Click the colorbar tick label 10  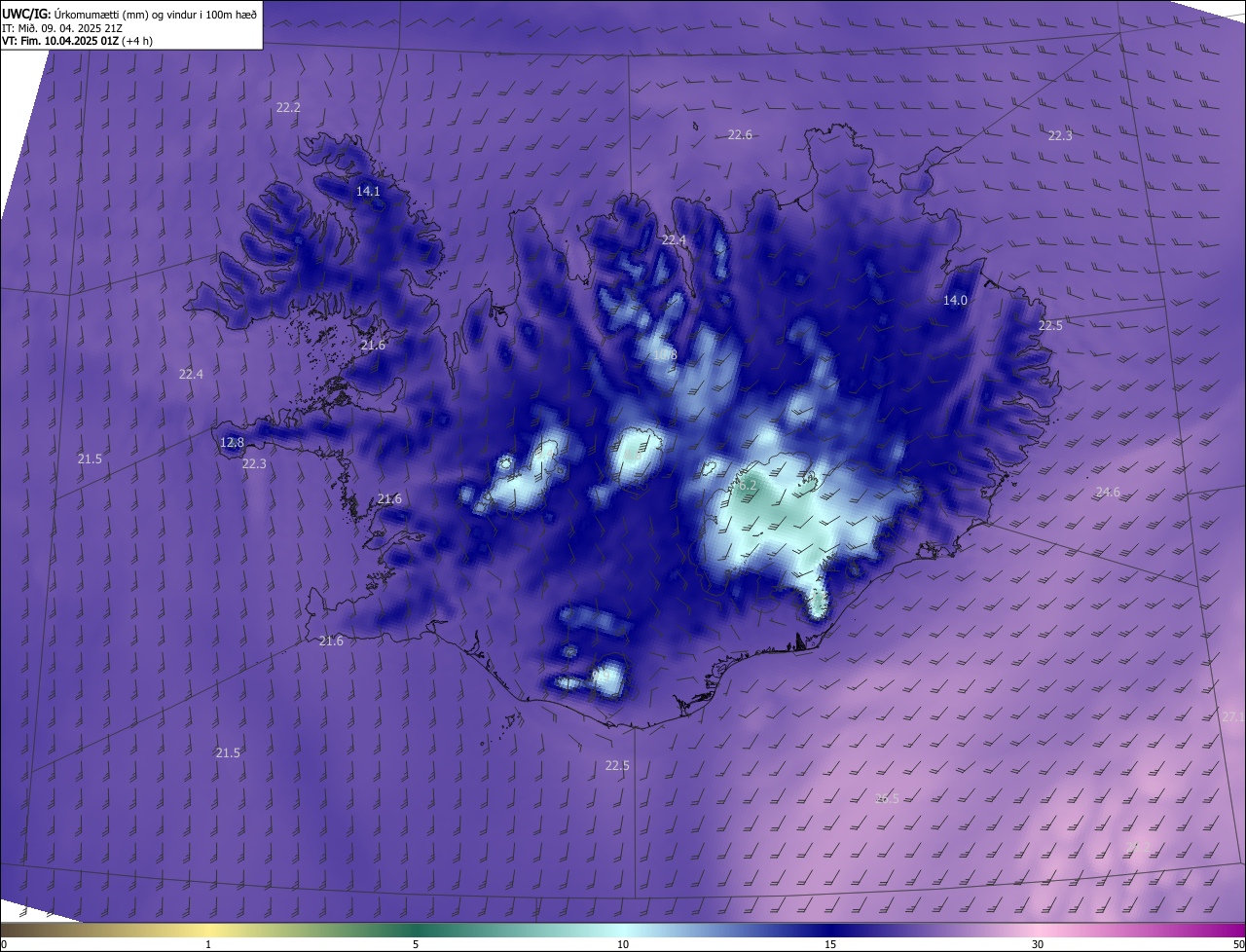tap(623, 944)
